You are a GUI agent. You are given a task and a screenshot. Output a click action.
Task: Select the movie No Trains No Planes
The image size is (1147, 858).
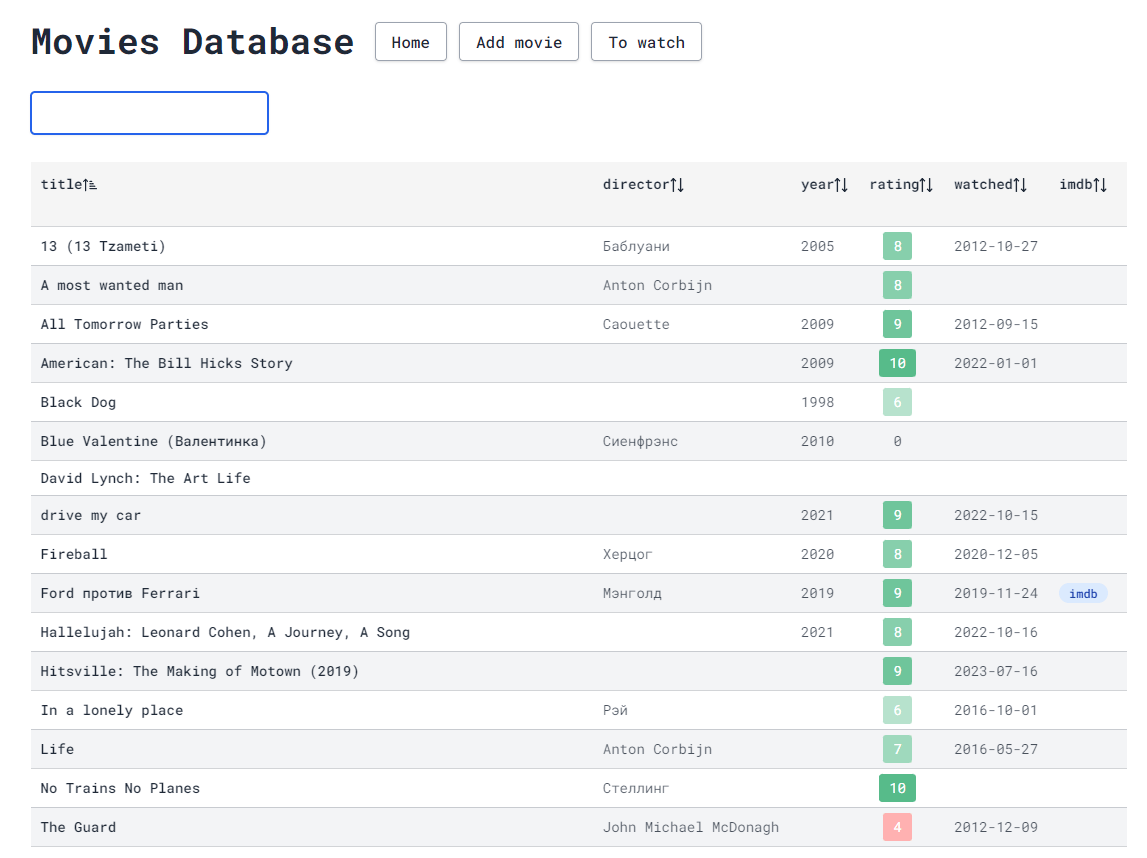(120, 789)
